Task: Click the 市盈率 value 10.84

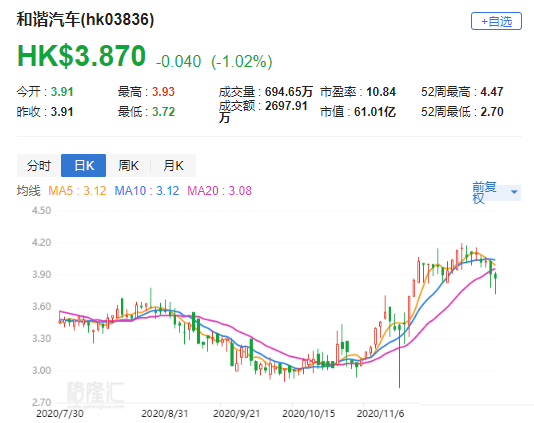Action: click(381, 92)
